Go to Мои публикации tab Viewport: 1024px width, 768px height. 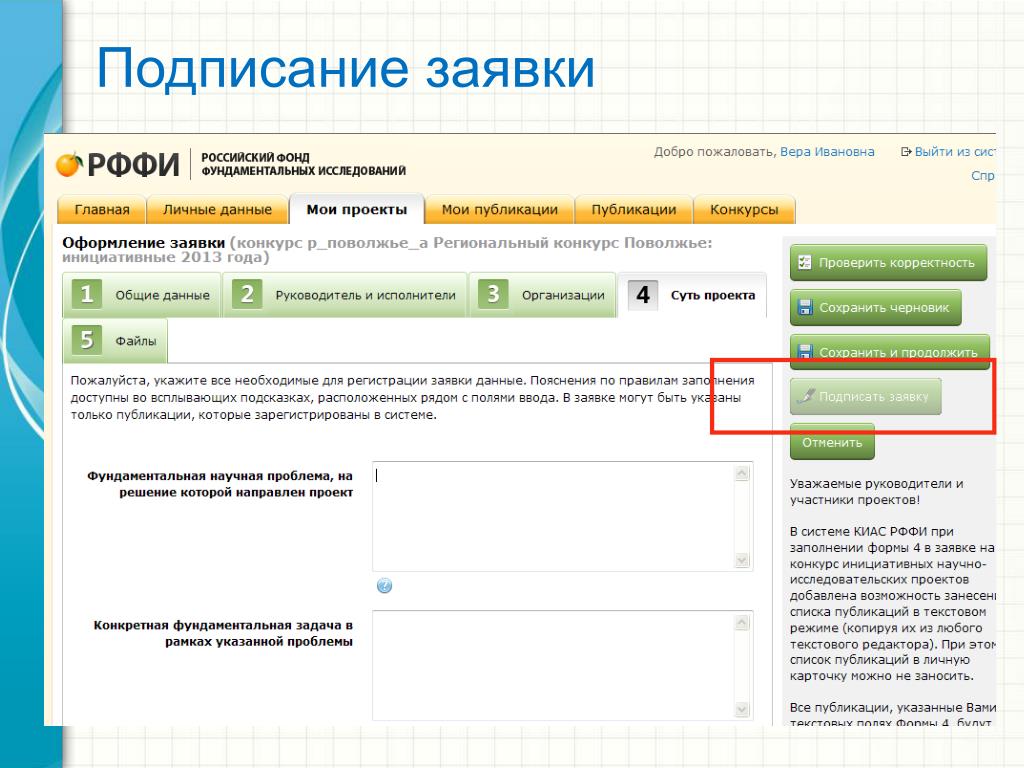tap(500, 210)
